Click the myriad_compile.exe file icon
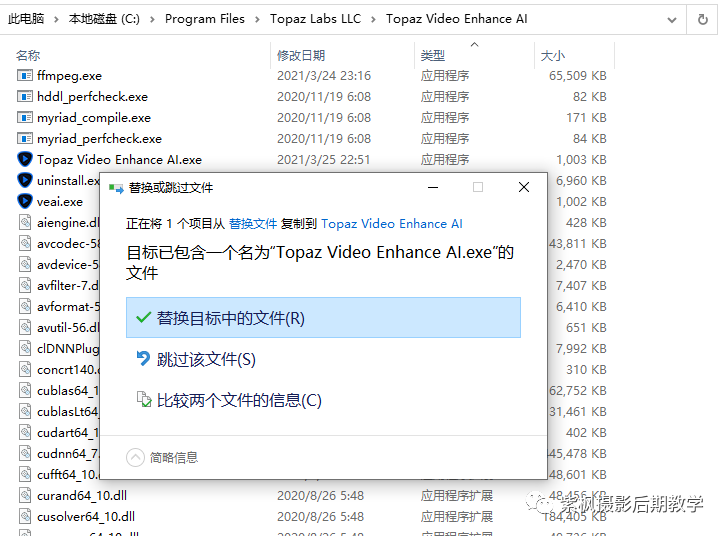This screenshot has width=727, height=536. point(25,117)
